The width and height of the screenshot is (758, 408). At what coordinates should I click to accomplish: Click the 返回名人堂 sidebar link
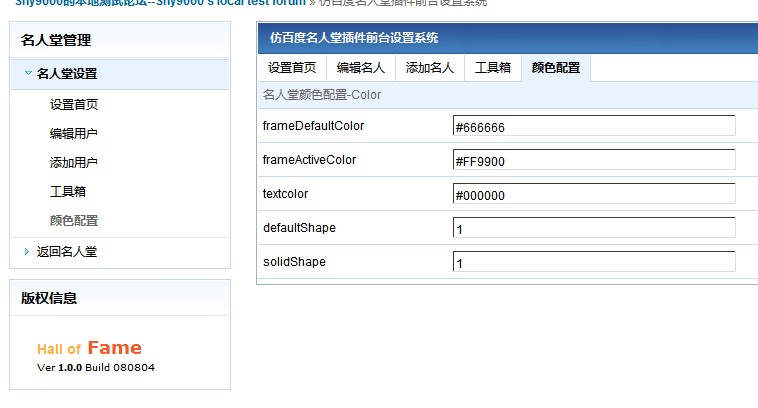coord(67,251)
